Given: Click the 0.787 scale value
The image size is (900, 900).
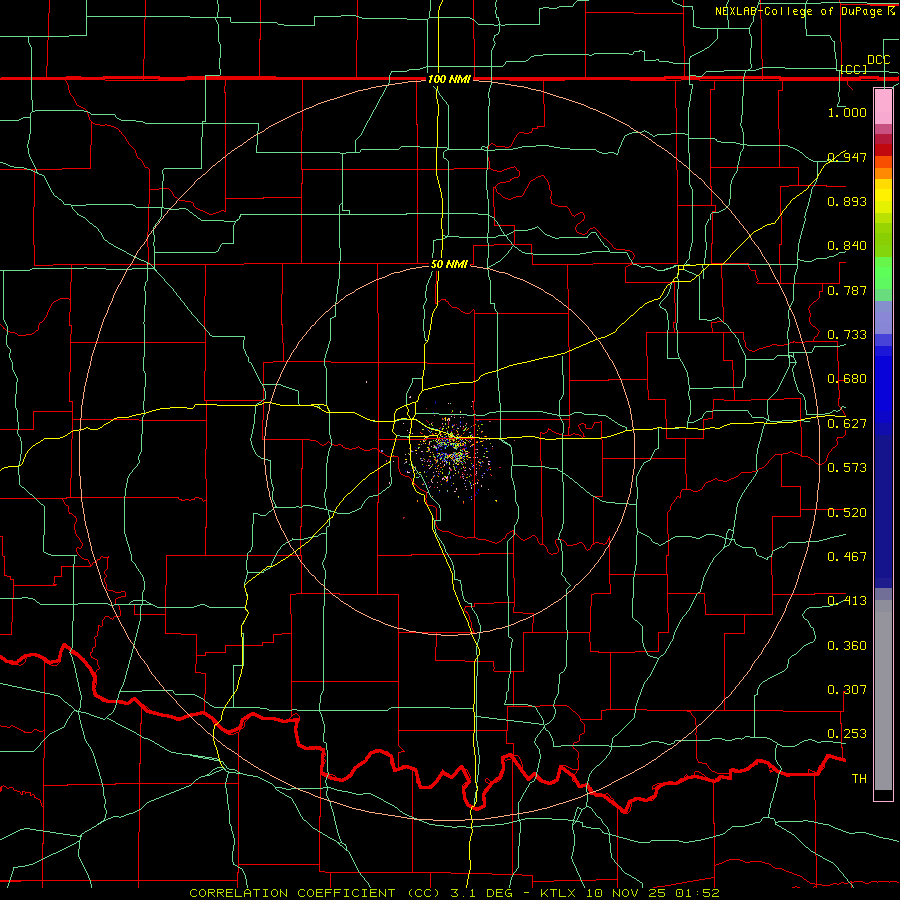Looking at the screenshot, I should [847, 290].
